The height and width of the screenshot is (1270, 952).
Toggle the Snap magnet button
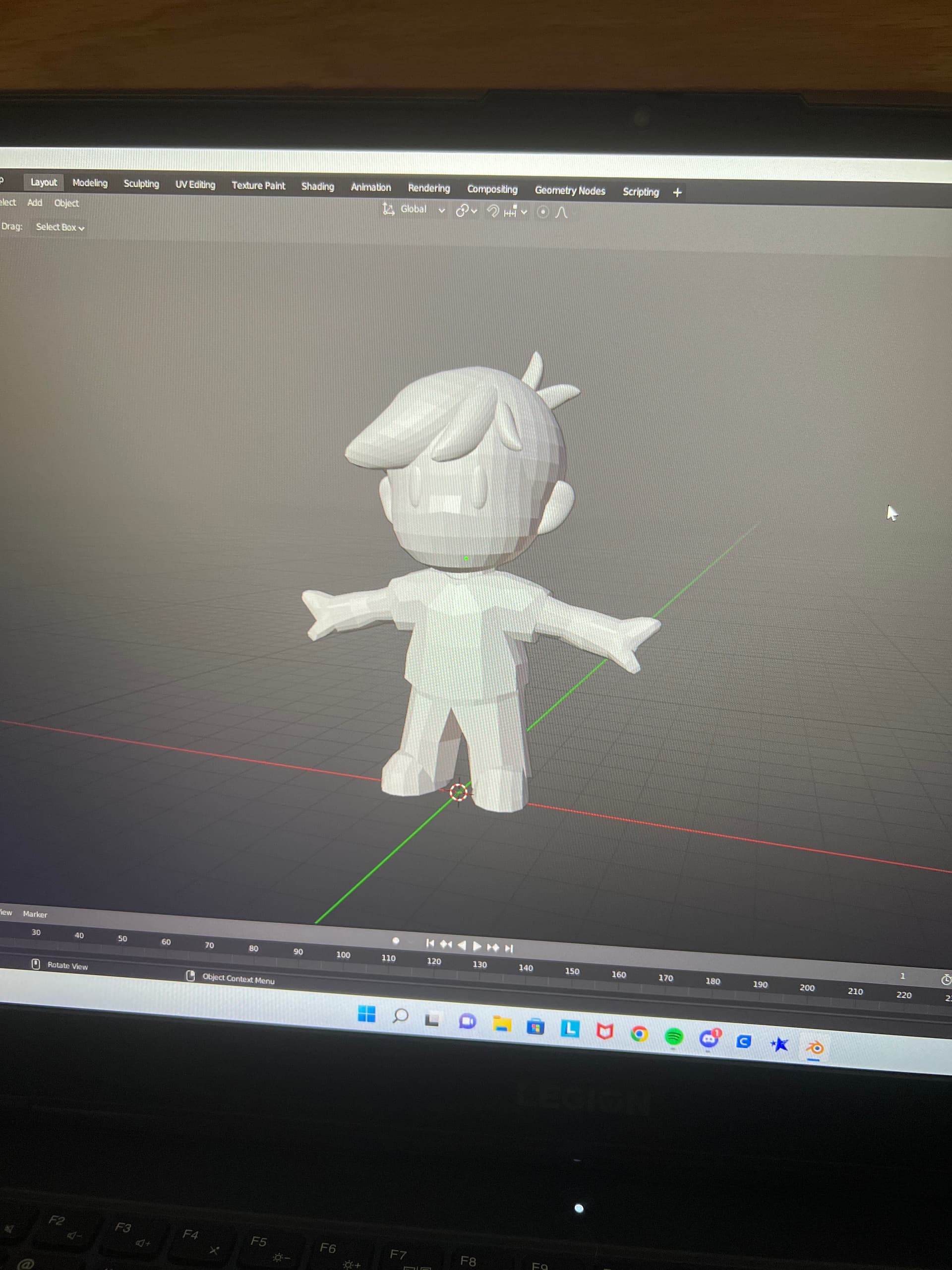coord(493,211)
